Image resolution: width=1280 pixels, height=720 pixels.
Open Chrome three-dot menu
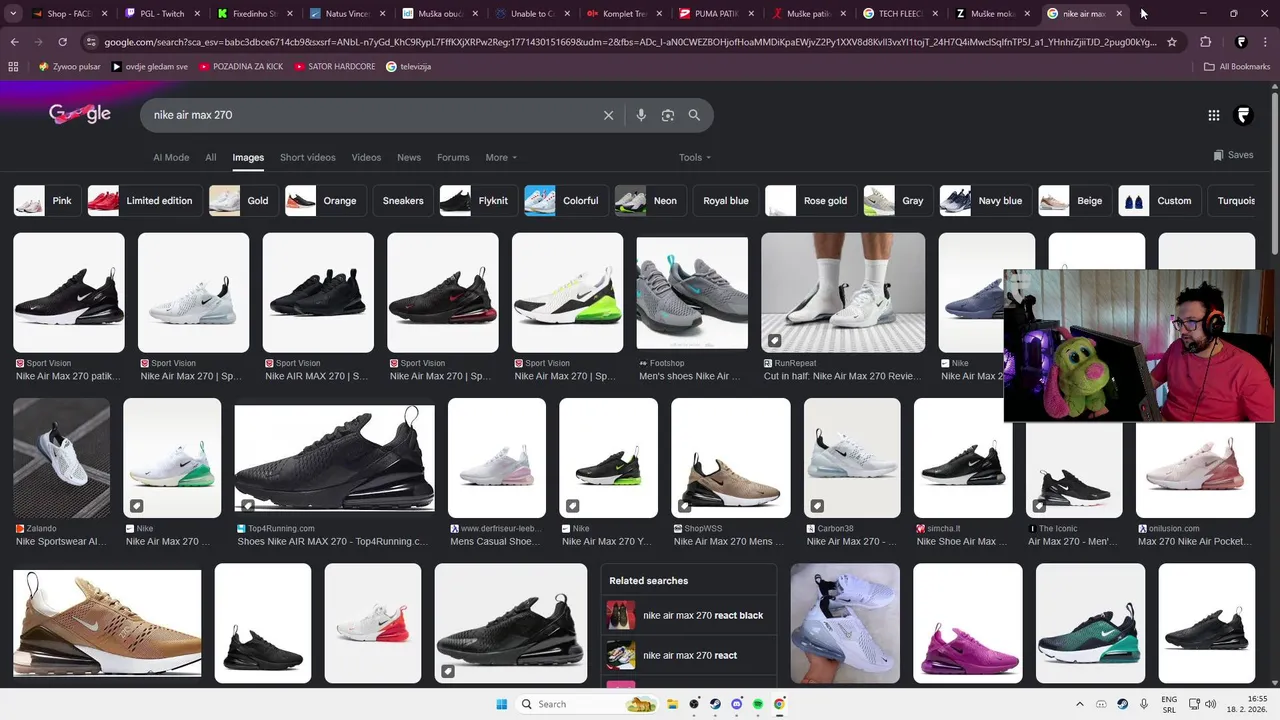click(1266, 42)
